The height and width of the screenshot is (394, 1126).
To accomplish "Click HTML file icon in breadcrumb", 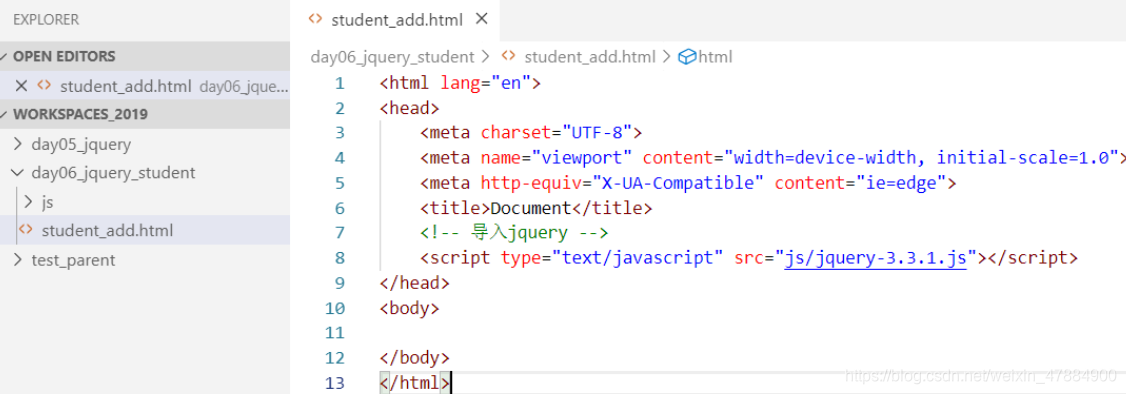I will 508,56.
